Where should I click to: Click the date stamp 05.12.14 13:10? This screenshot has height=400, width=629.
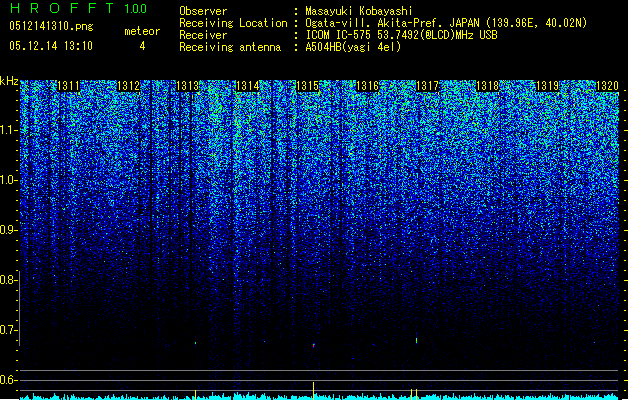tap(51, 46)
